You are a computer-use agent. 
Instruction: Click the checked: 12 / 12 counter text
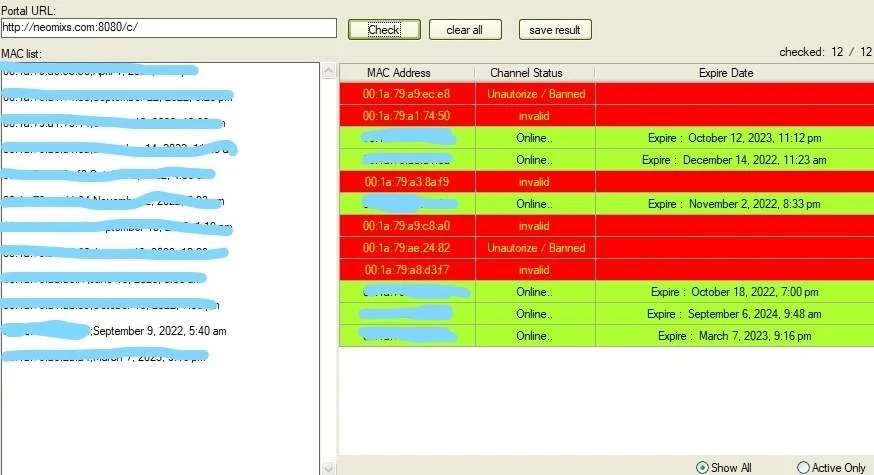825,52
